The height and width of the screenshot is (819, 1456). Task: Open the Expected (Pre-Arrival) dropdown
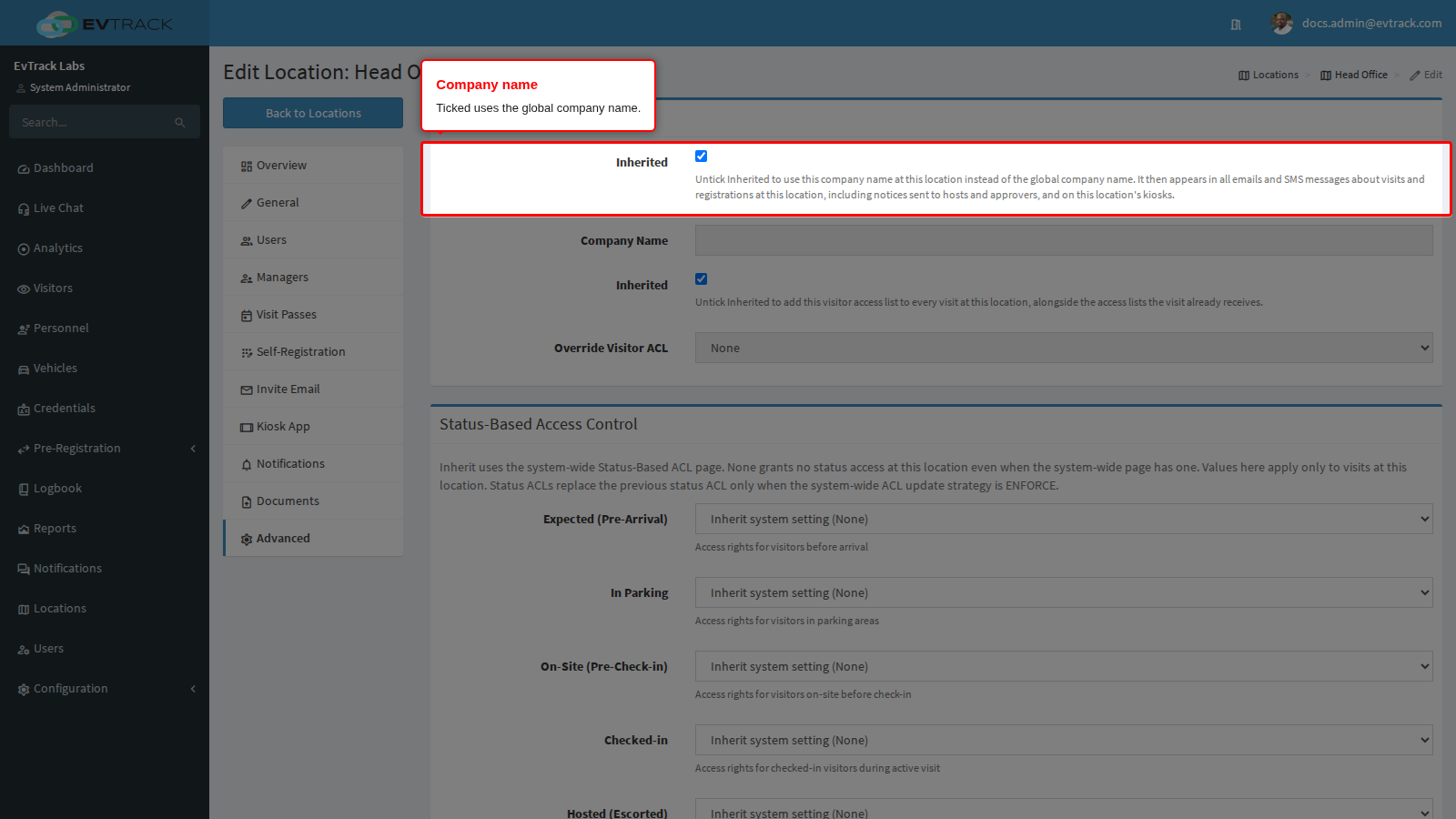pyautogui.click(x=1064, y=519)
